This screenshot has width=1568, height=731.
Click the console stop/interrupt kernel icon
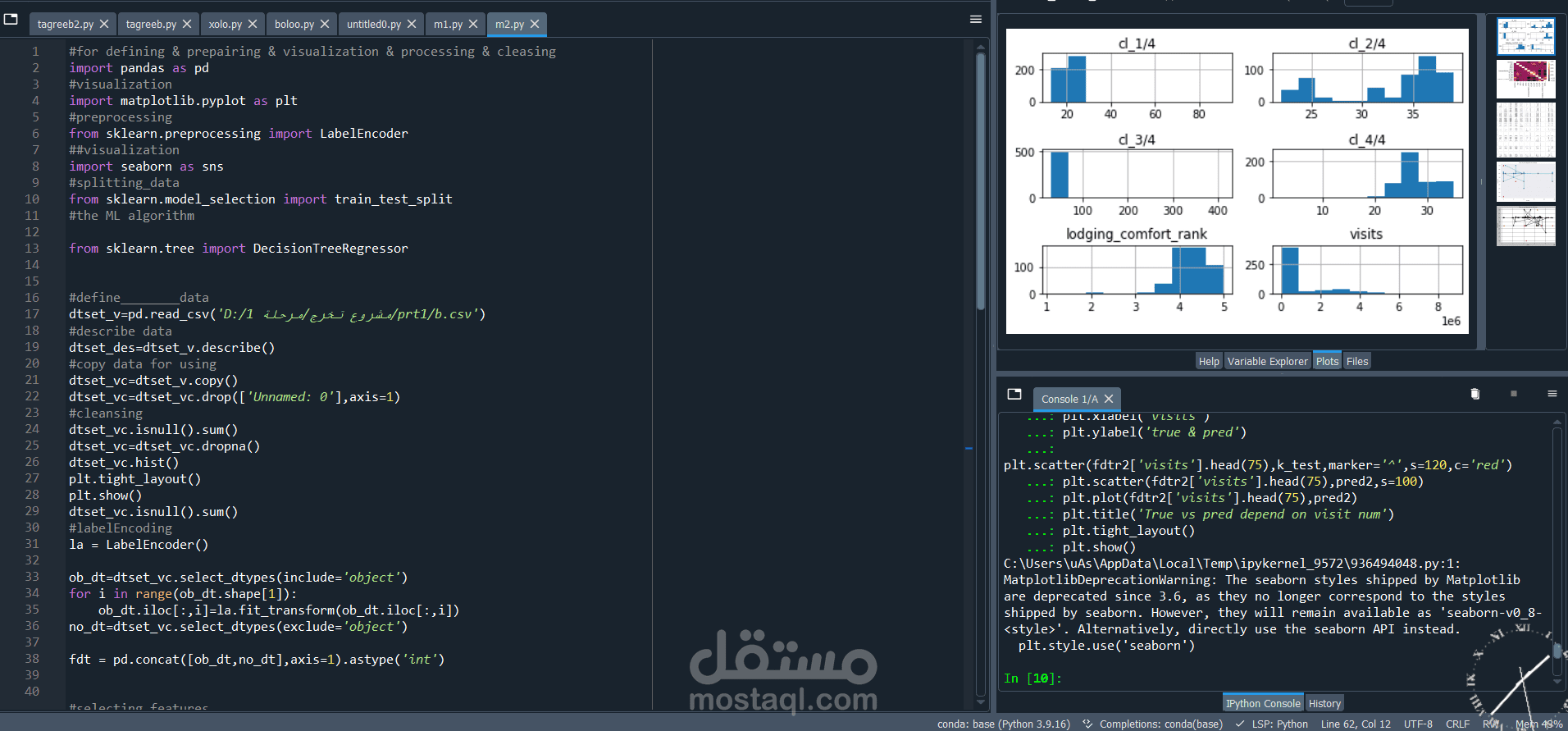click(x=1514, y=394)
